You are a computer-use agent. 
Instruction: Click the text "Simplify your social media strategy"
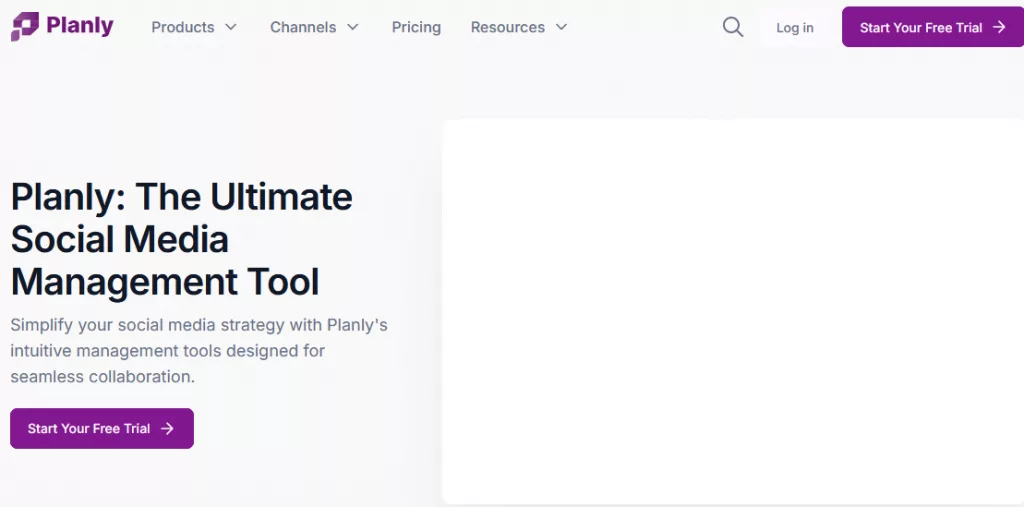(x=148, y=325)
